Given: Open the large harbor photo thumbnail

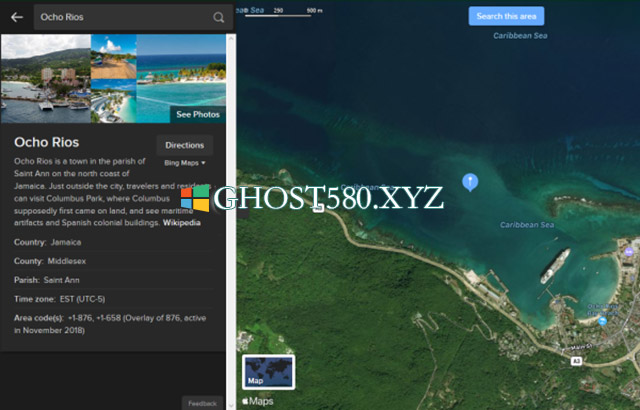Looking at the screenshot, I should (x=46, y=79).
